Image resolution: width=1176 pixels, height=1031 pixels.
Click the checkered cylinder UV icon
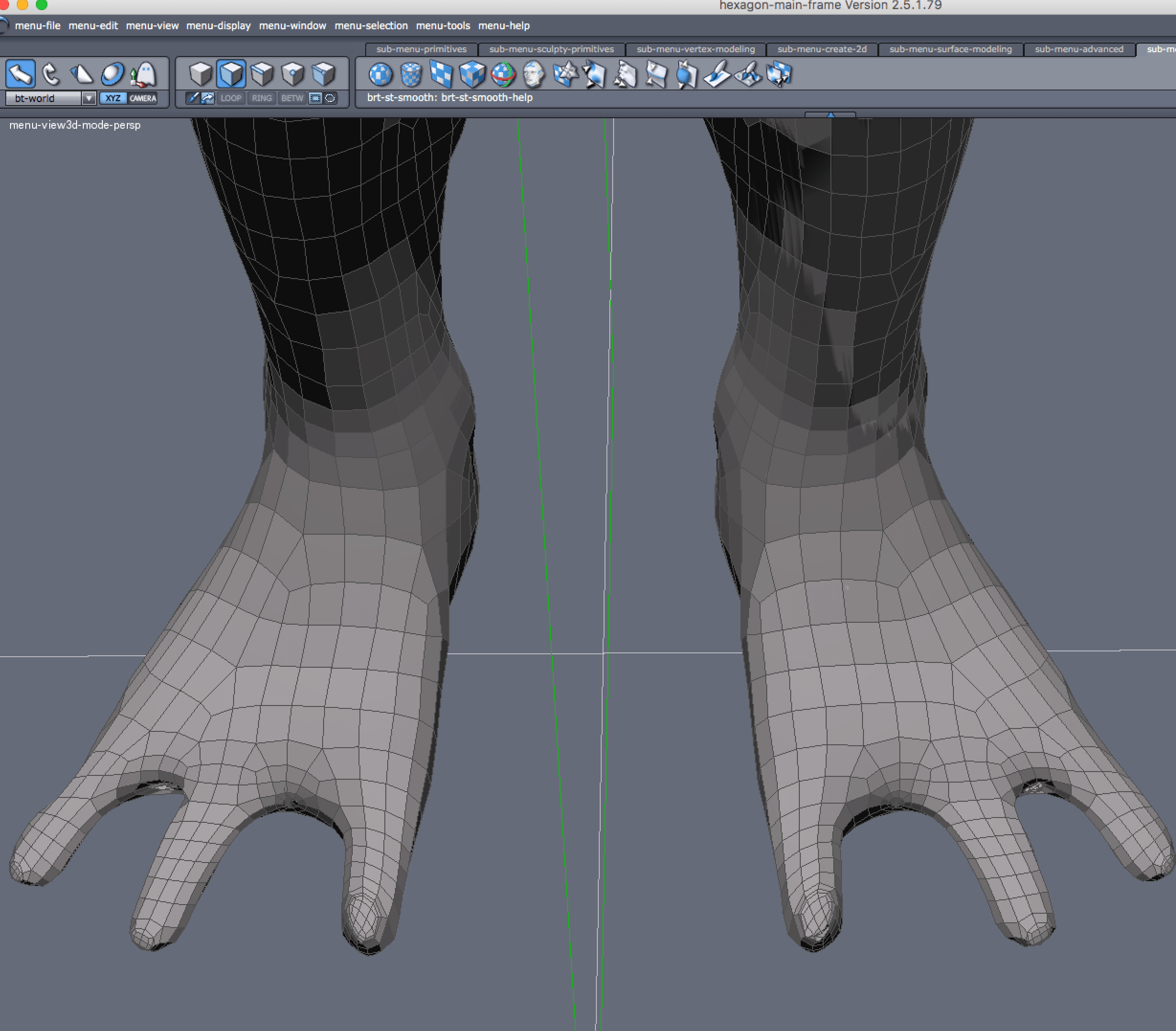(411, 74)
